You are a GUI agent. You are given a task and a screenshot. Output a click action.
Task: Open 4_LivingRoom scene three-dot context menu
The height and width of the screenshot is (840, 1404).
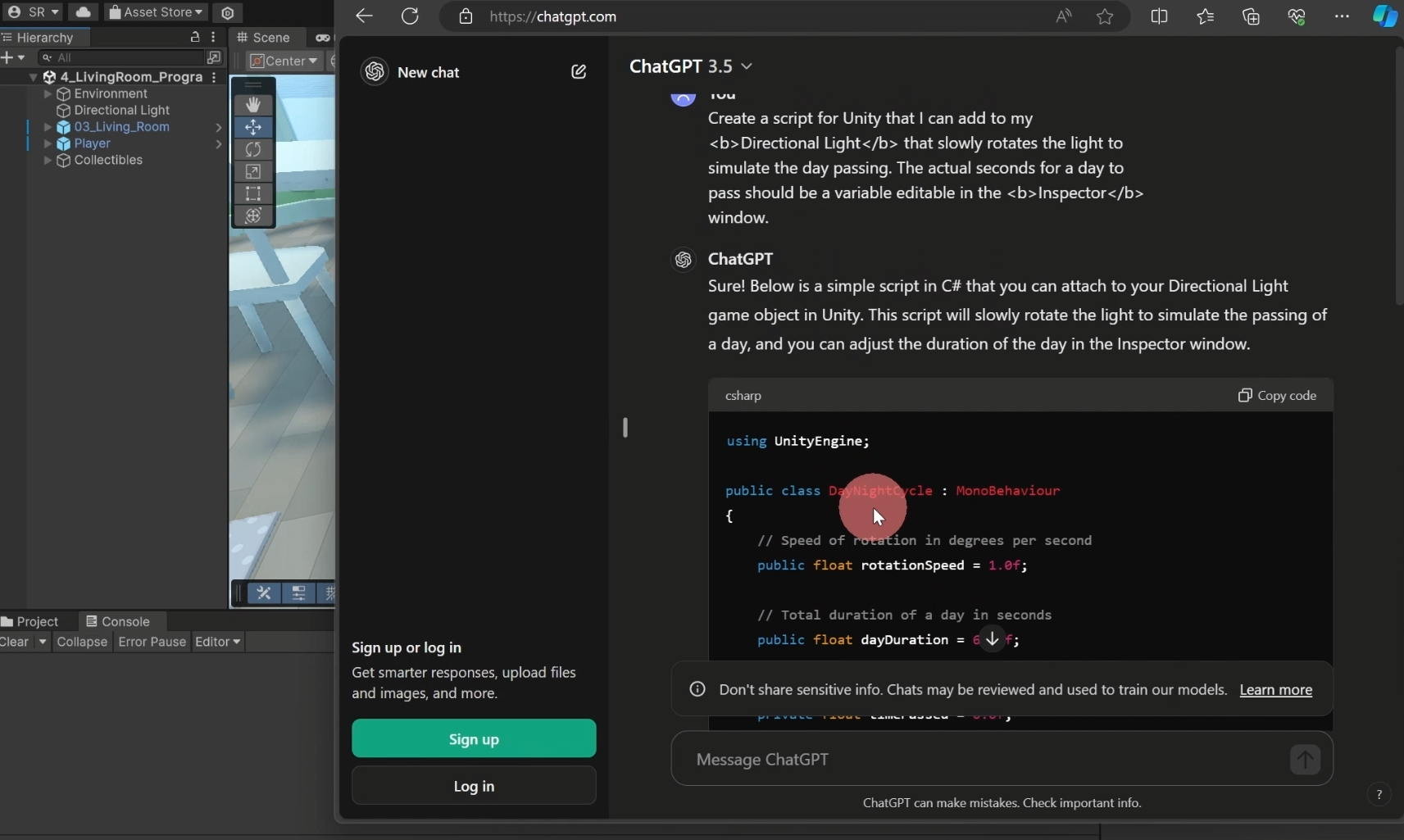214,77
